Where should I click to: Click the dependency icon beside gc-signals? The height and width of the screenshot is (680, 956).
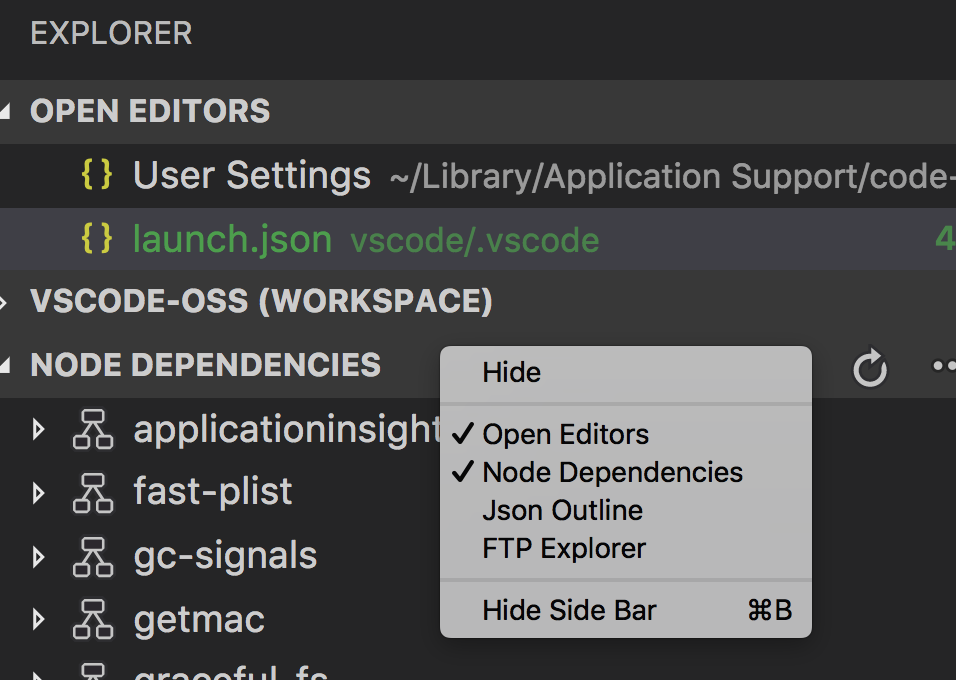coord(93,556)
